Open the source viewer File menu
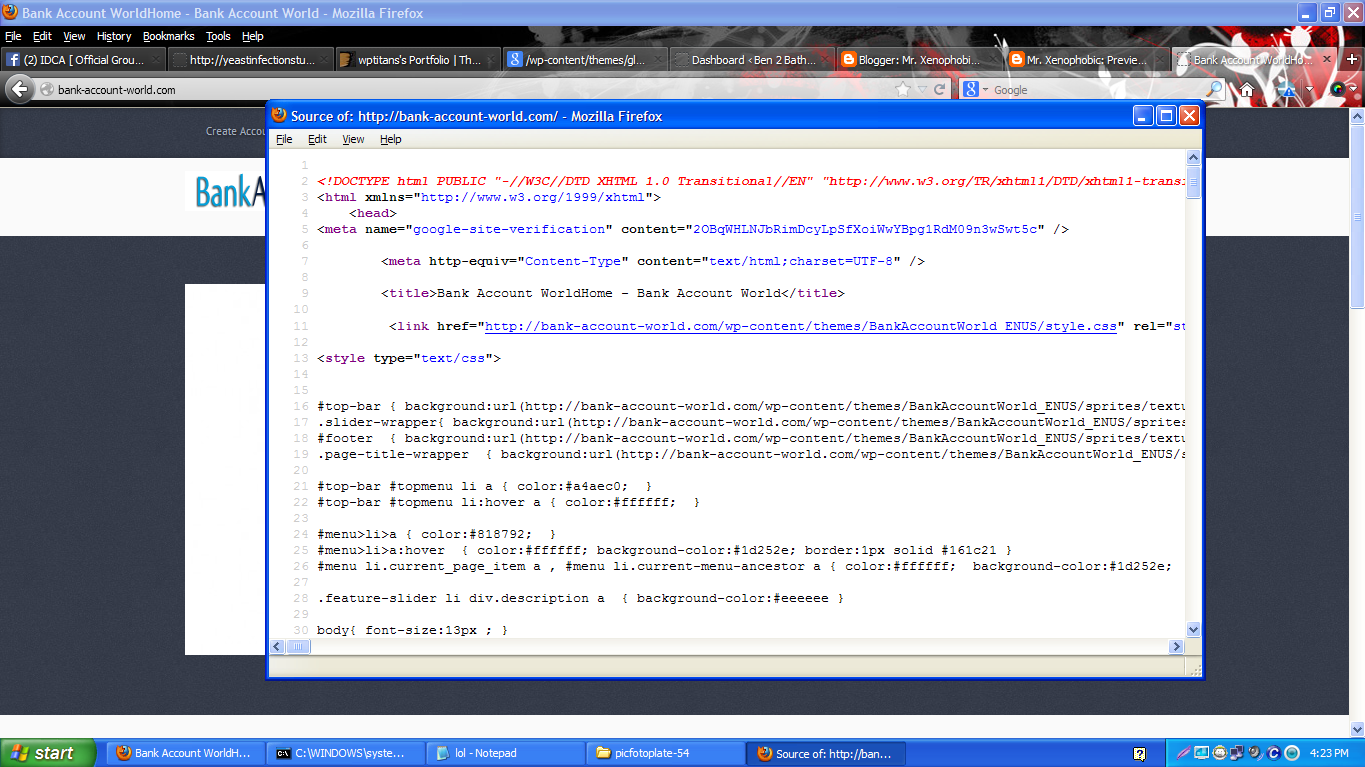 coord(284,139)
